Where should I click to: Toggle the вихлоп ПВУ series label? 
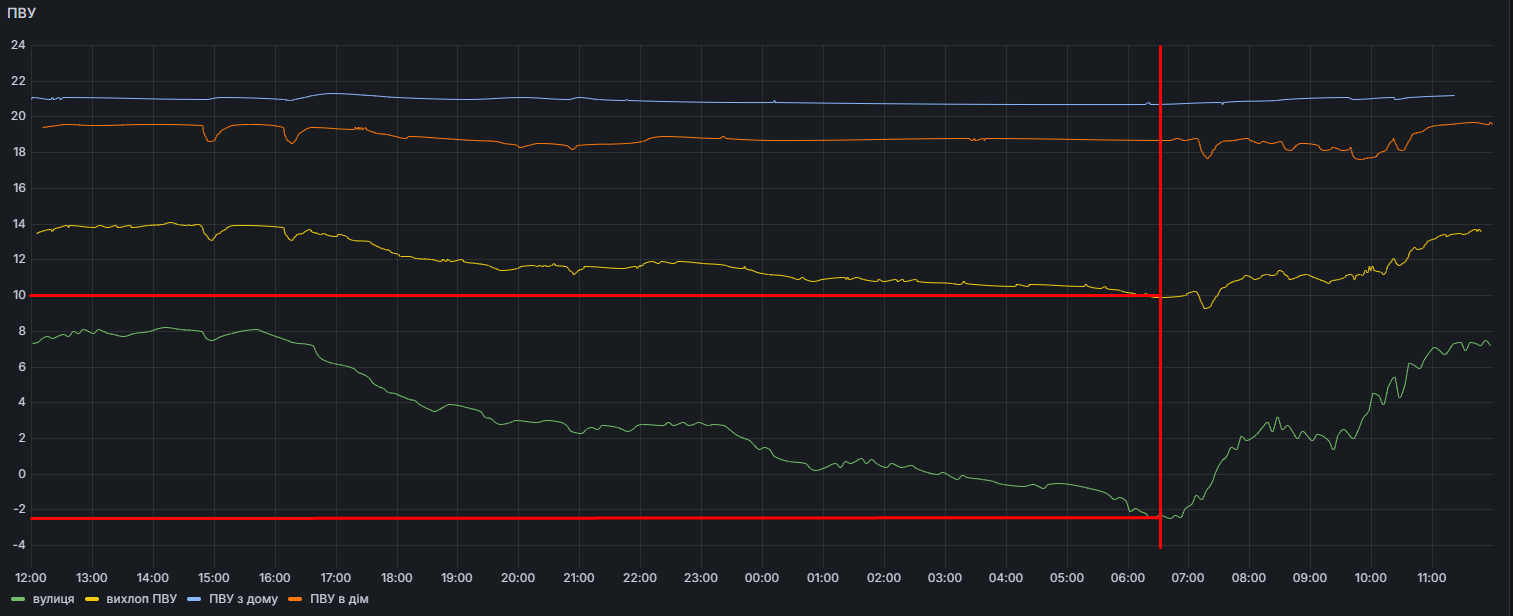(x=141, y=599)
